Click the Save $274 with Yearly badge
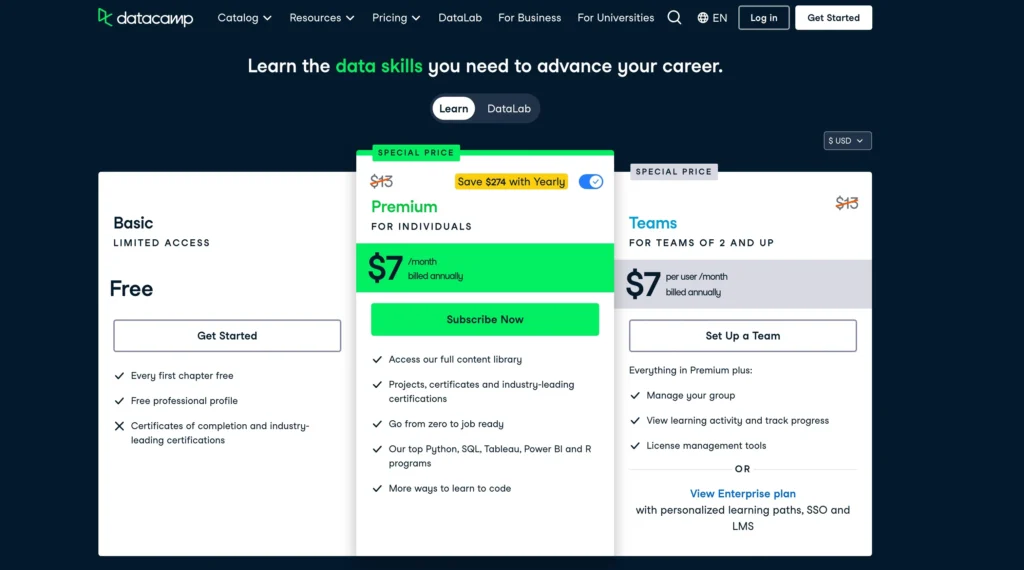The height and width of the screenshot is (570, 1024). (x=511, y=182)
